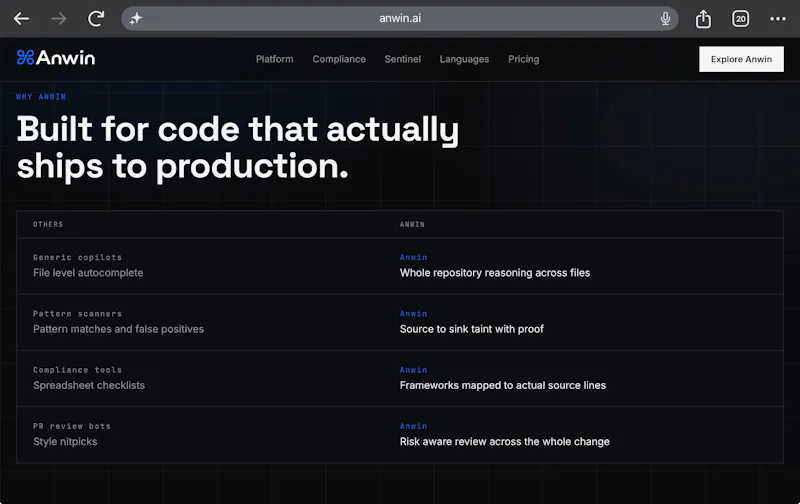Click the sparkle icon in the address bar
Viewport: 800px width, 504px height.
tap(136, 19)
